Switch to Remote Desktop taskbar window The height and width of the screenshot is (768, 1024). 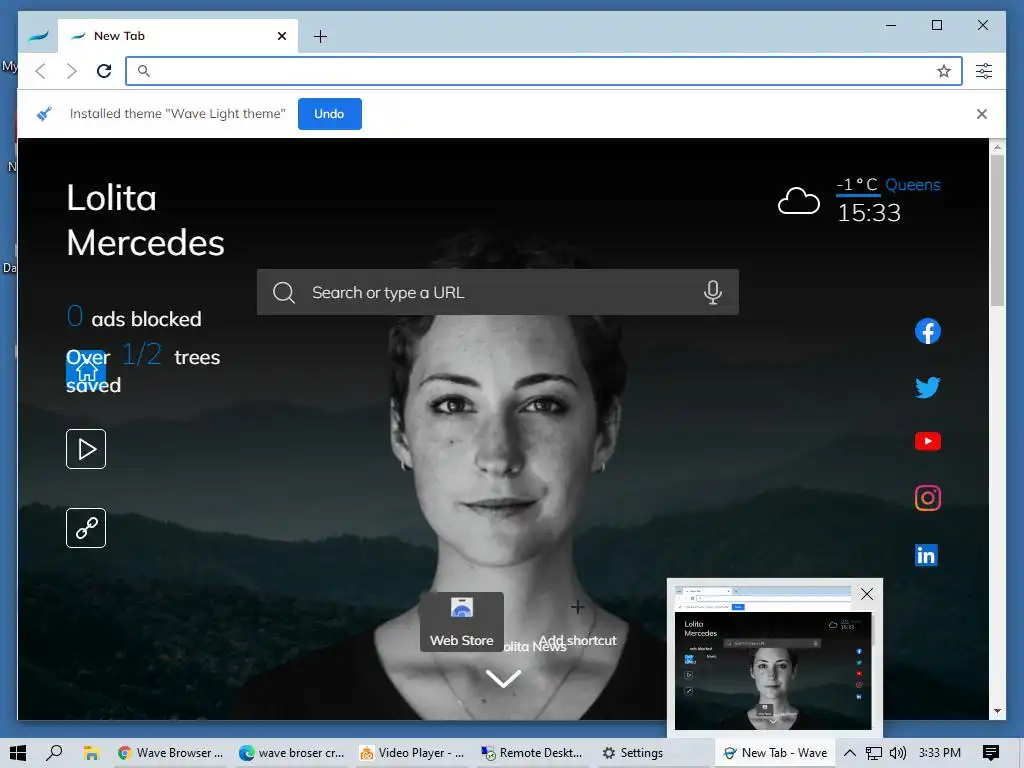pos(532,753)
